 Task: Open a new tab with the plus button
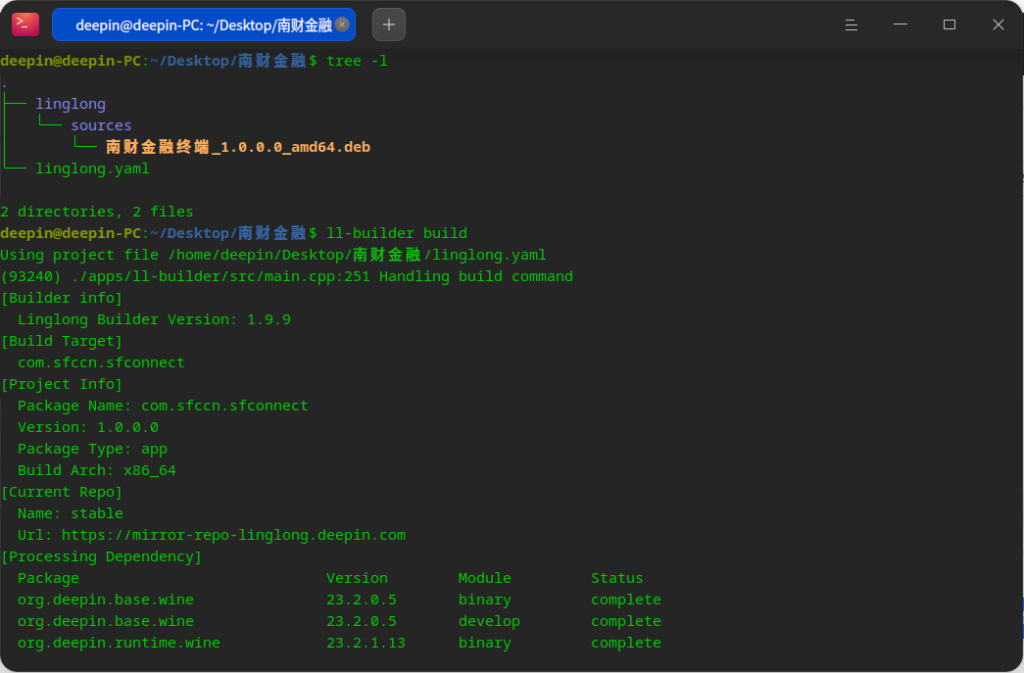point(389,24)
